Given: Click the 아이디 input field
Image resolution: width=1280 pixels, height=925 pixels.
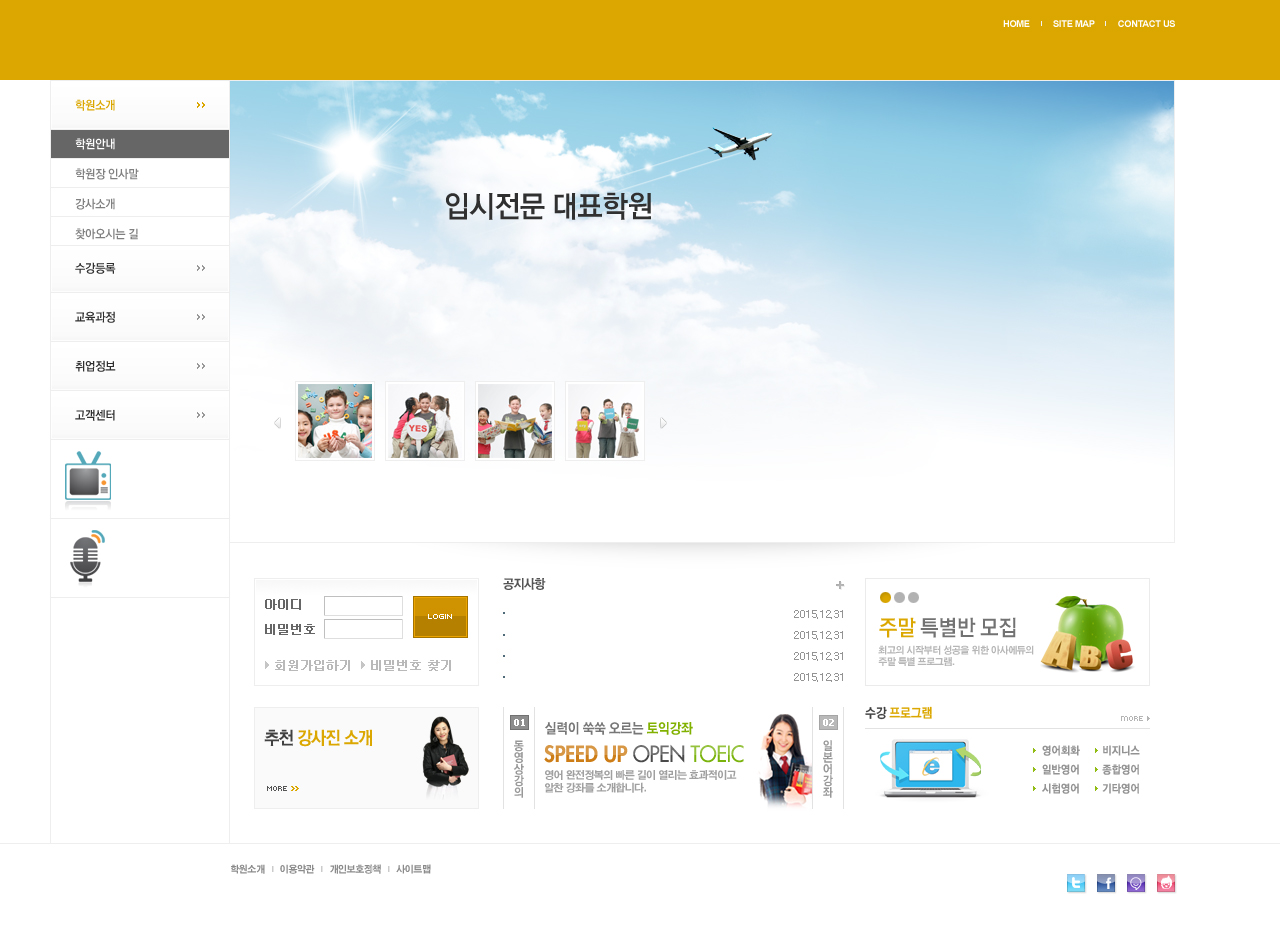Looking at the screenshot, I should (363, 606).
